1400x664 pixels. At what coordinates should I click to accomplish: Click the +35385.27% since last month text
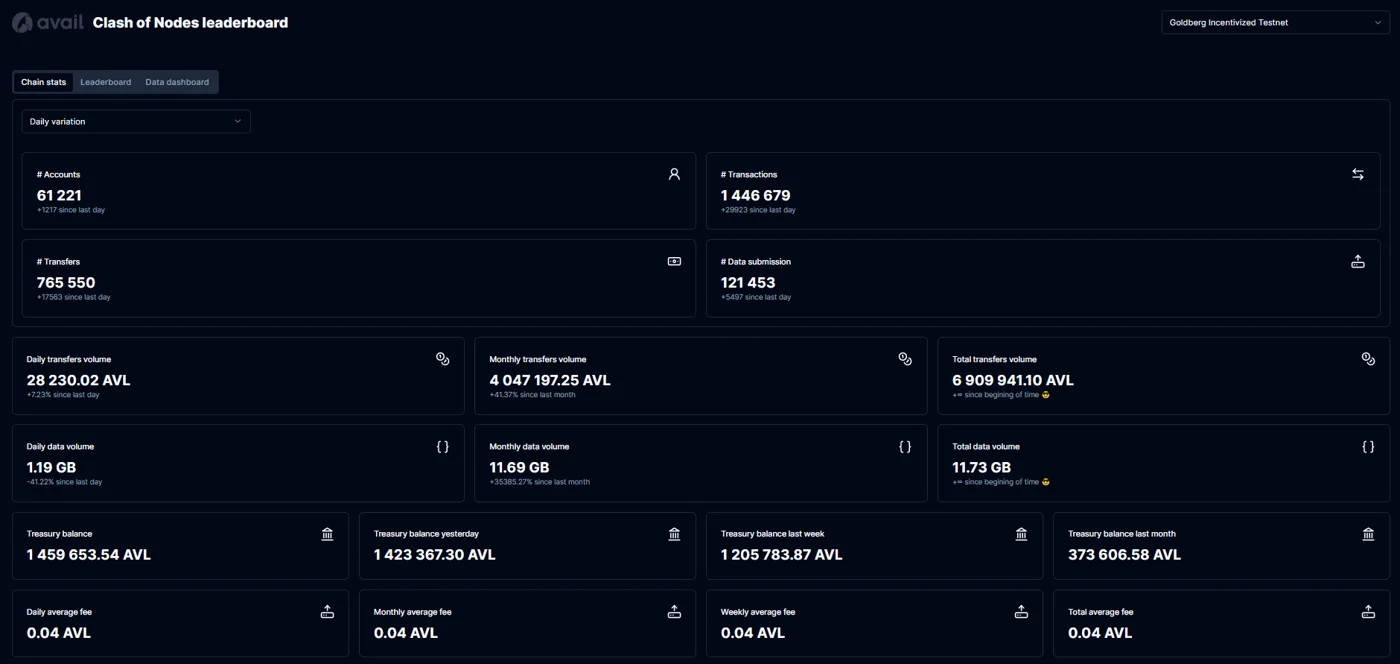tap(540, 482)
